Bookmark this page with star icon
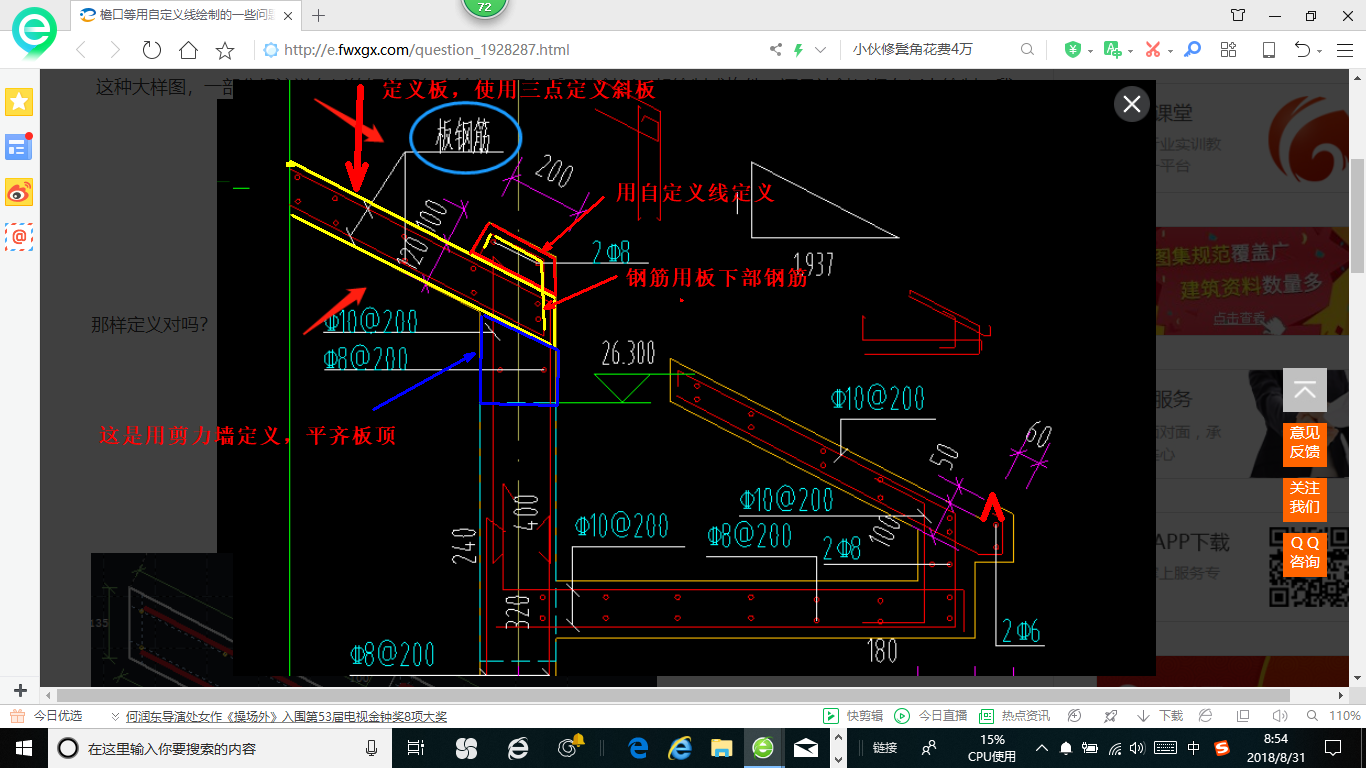Image resolution: width=1366 pixels, height=768 pixels. click(225, 50)
